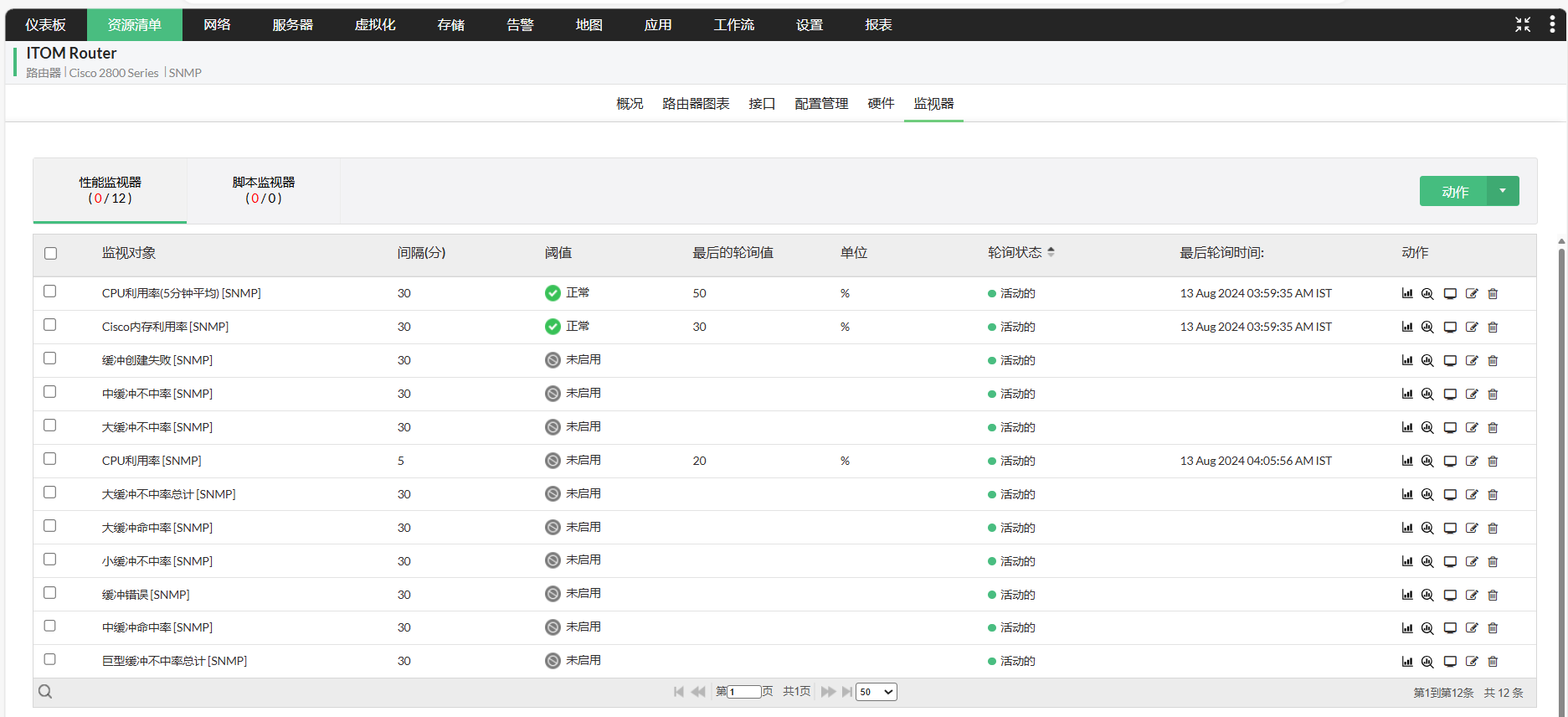Check the 巨型缓冲不中率总计 row checkbox
This screenshot has height=717, width=1568.
(x=50, y=659)
